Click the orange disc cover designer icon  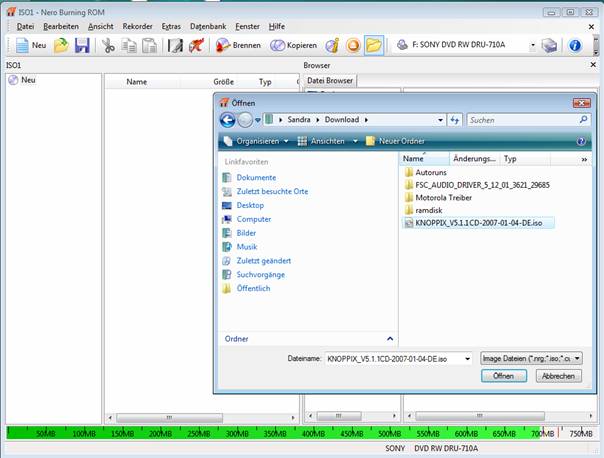tap(353, 45)
